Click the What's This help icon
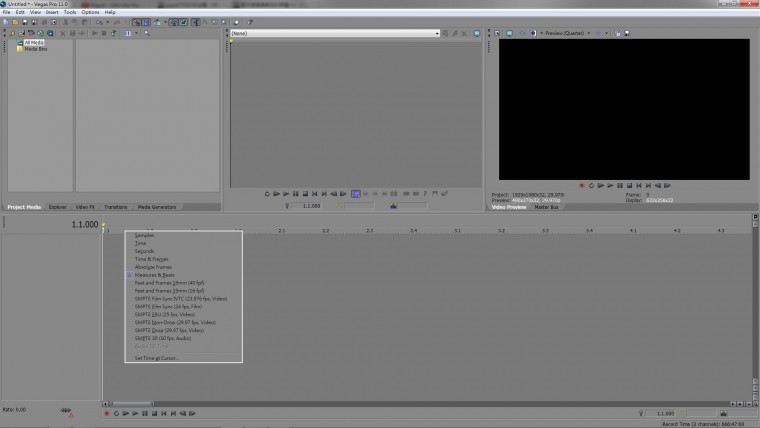Image resolution: width=760 pixels, height=428 pixels. (250, 22)
